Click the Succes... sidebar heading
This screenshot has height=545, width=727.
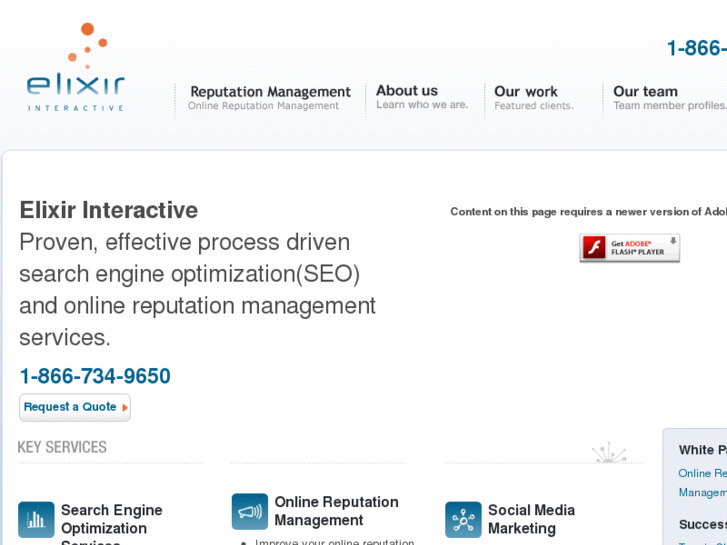pos(702,524)
